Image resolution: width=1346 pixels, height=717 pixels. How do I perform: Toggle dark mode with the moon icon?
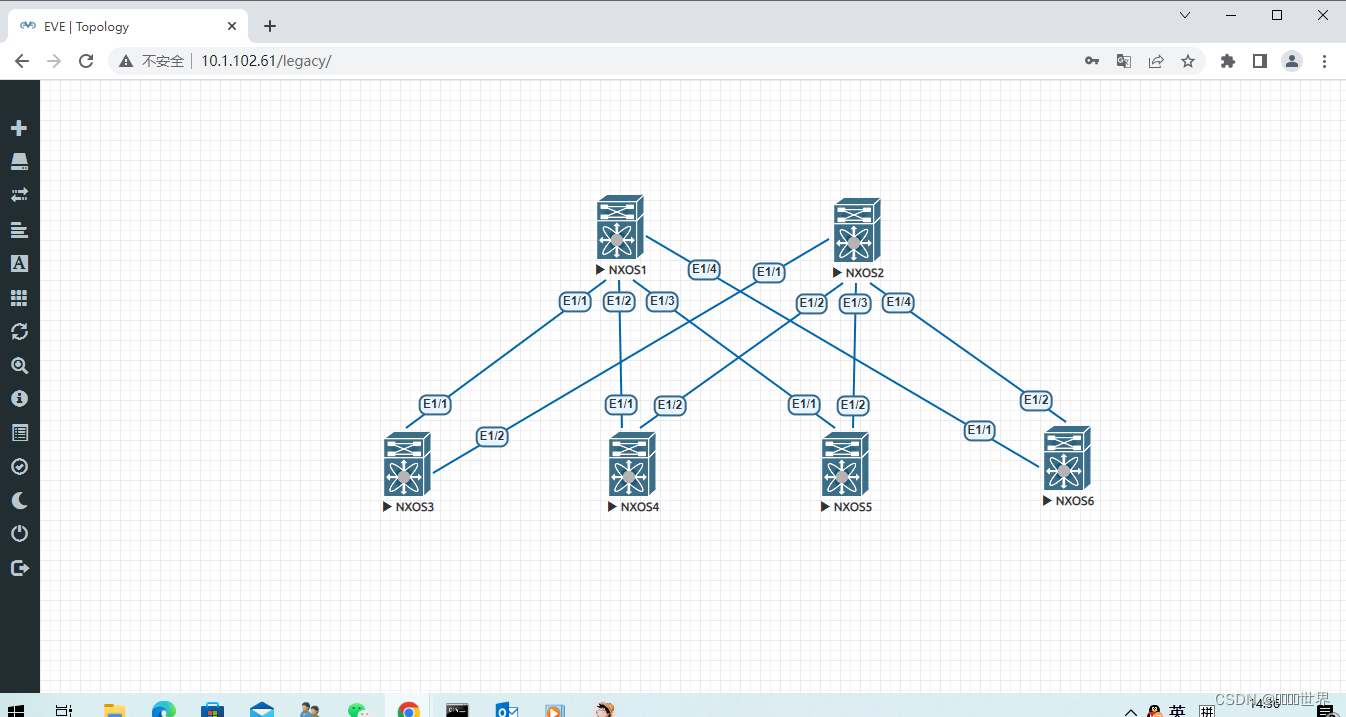coord(19,499)
